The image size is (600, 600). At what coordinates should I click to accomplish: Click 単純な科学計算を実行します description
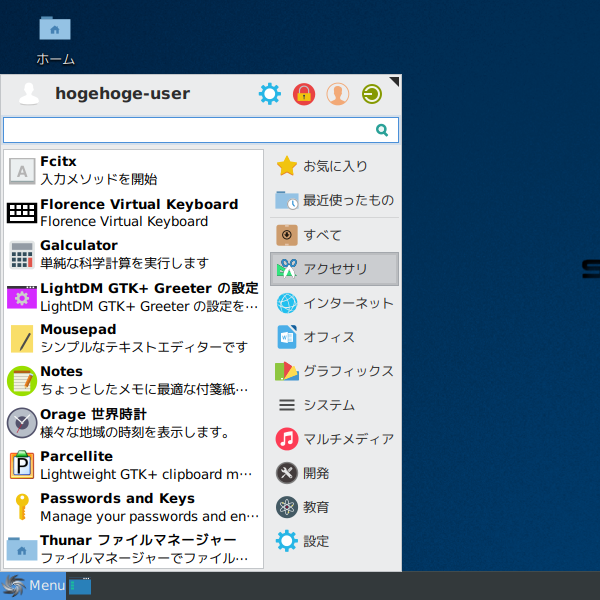point(125,263)
